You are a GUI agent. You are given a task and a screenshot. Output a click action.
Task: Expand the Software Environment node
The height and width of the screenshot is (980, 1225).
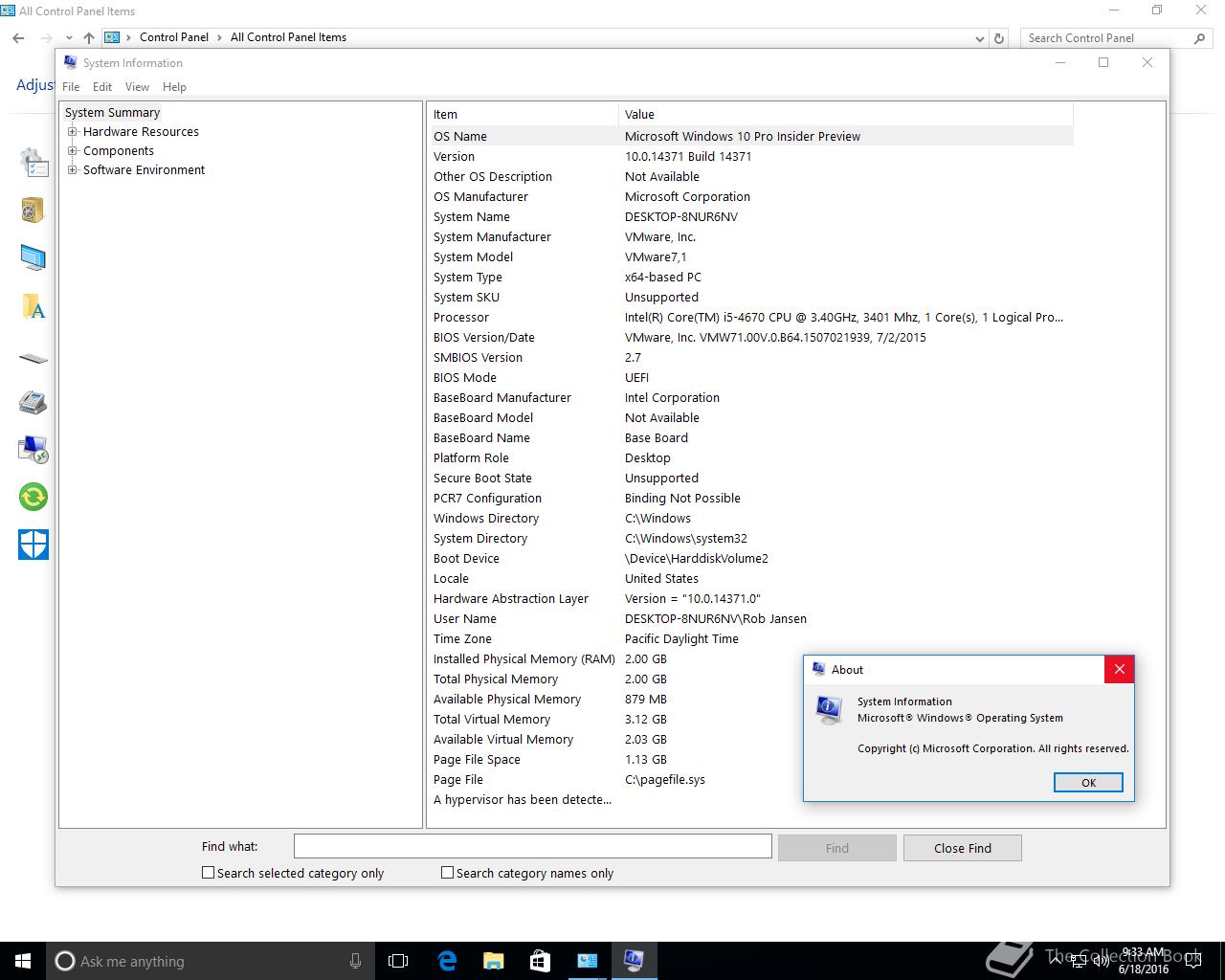pyautogui.click(x=72, y=170)
